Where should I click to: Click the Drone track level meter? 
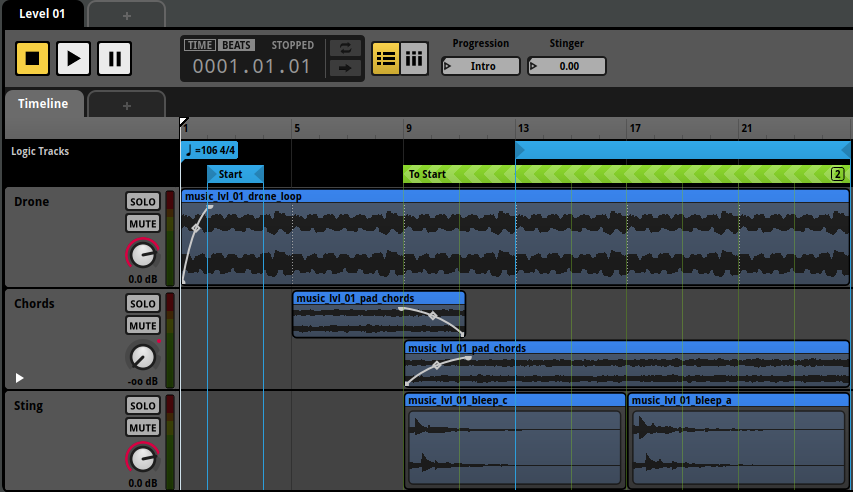(170, 238)
